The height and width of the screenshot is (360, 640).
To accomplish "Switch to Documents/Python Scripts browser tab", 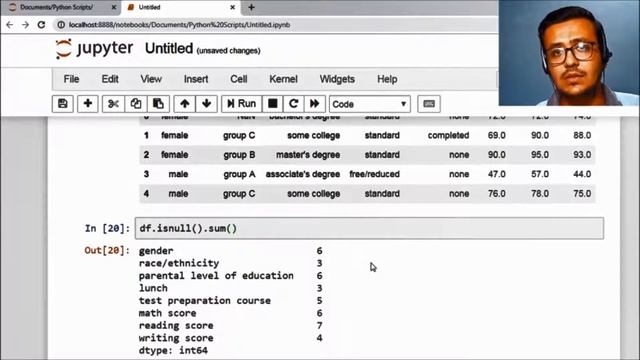I will click(57, 7).
